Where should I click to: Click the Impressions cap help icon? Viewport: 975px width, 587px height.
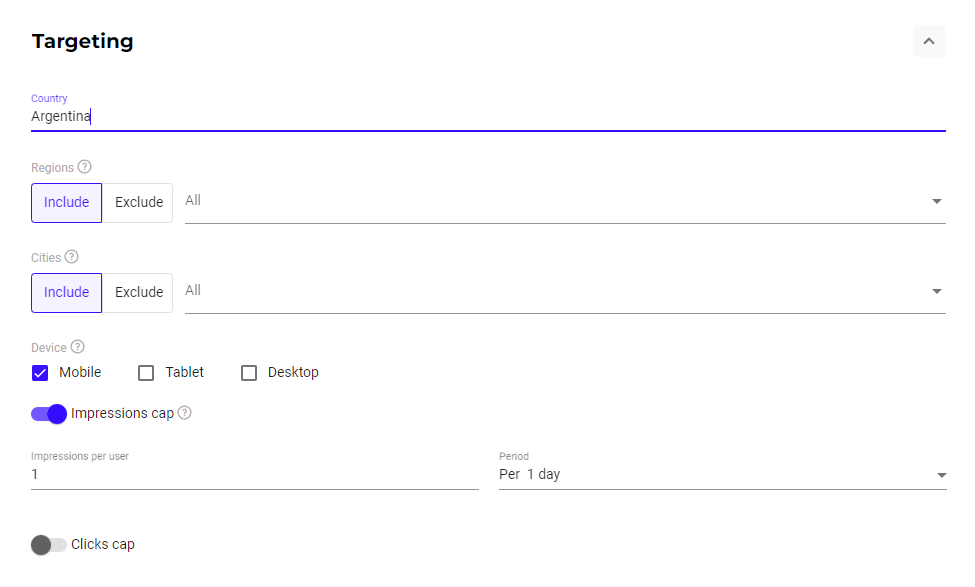(184, 413)
